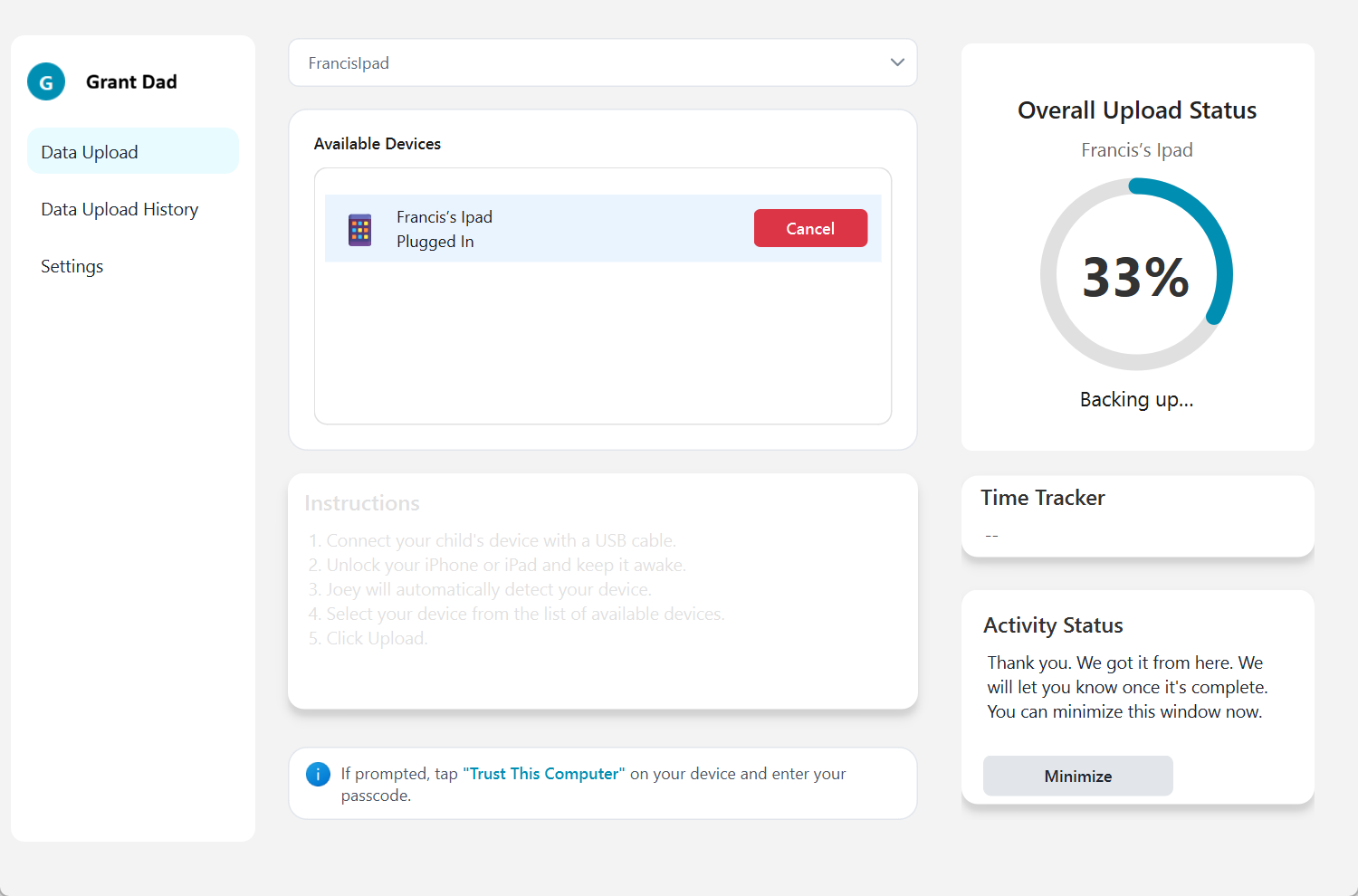
Task: Click the 33% upload progress ring
Action: click(1136, 275)
